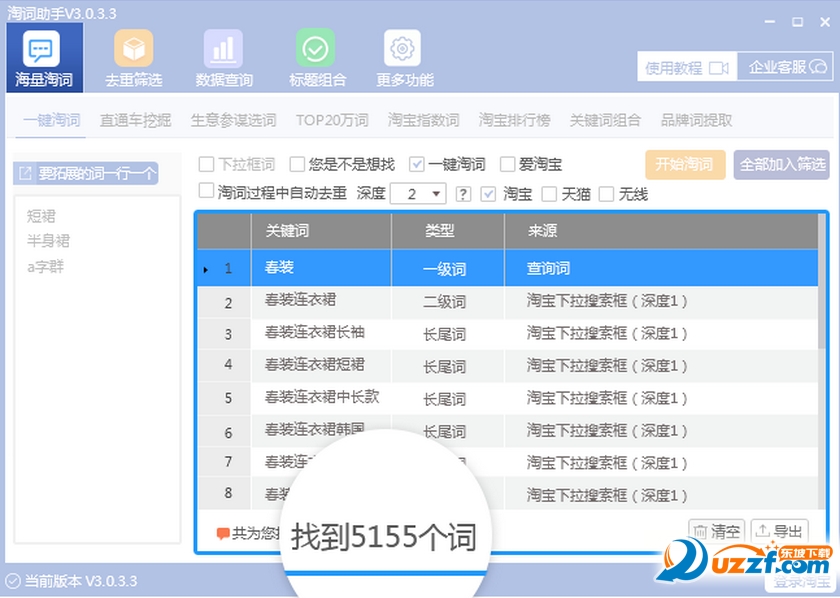840x598 pixels.
Task: Enable the 下拉框词 checkbox
Action: point(206,164)
